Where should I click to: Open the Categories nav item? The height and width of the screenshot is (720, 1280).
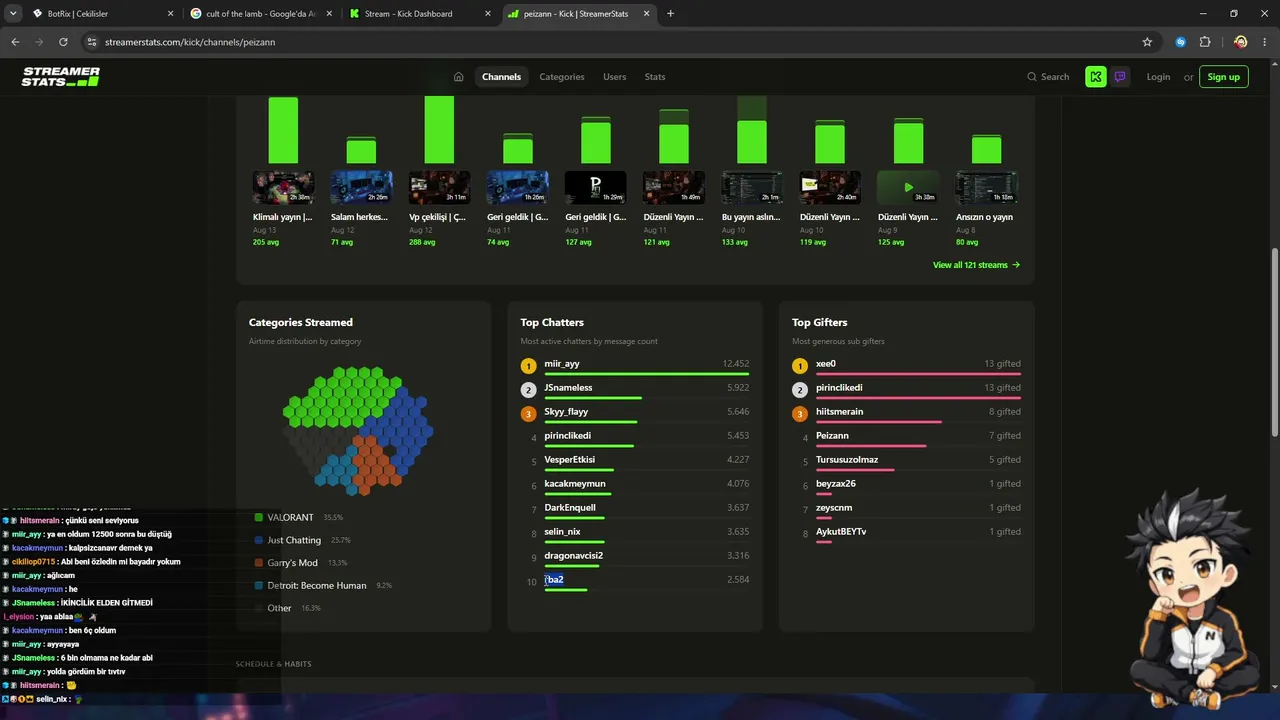[x=562, y=77]
